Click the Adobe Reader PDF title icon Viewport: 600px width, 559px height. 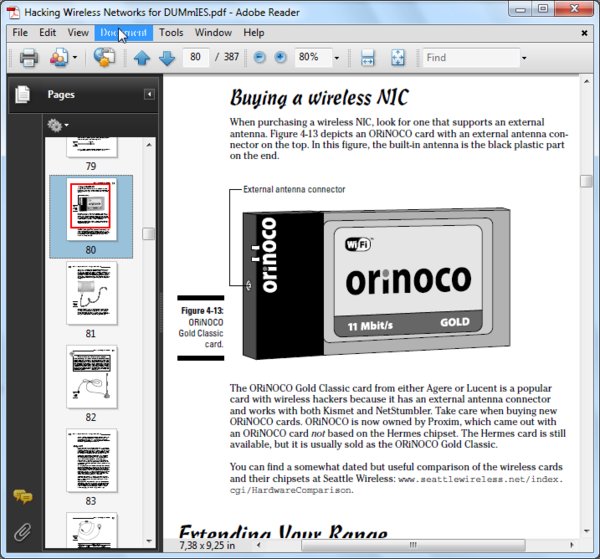(x=14, y=12)
